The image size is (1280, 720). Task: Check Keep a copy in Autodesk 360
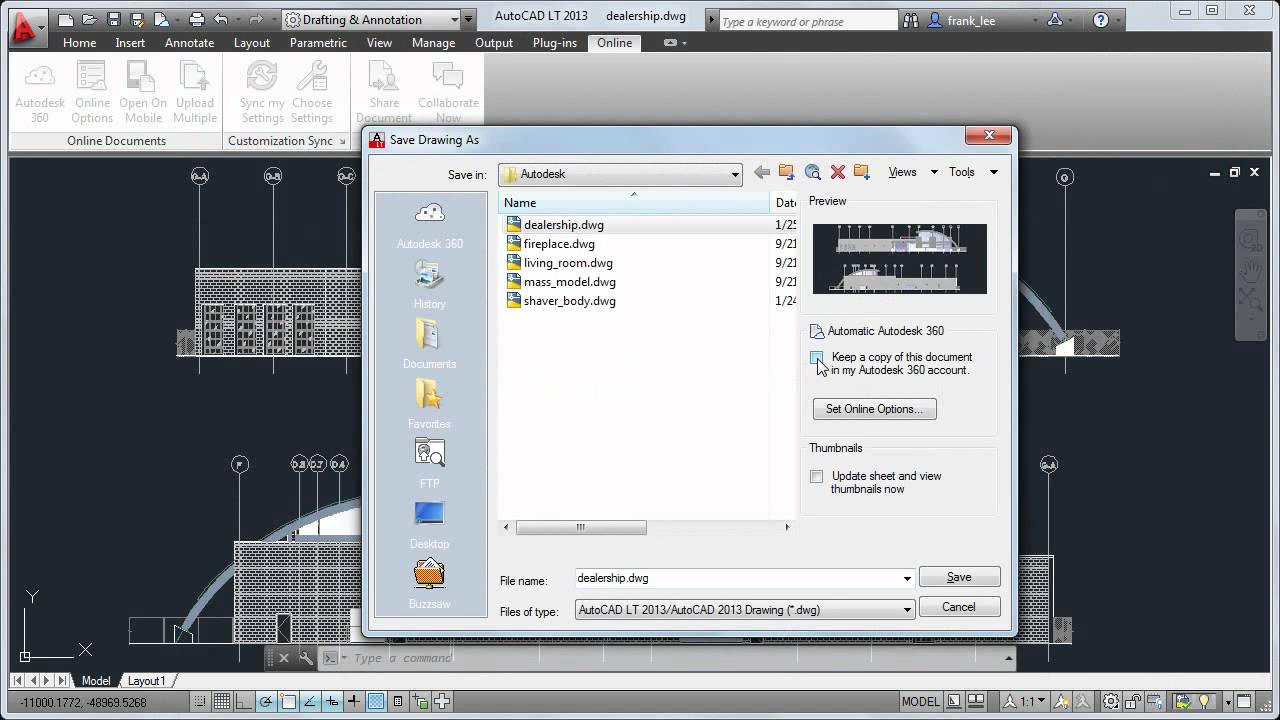(x=817, y=357)
